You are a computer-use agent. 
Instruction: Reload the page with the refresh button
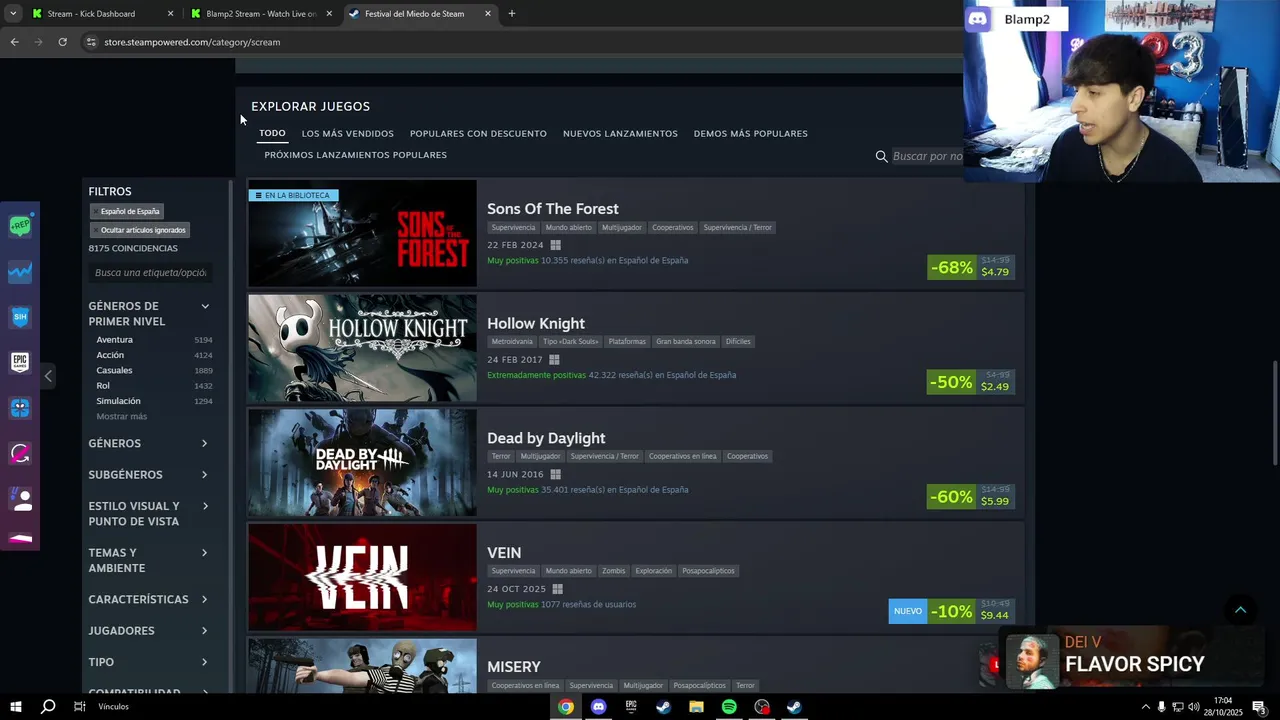point(62,42)
